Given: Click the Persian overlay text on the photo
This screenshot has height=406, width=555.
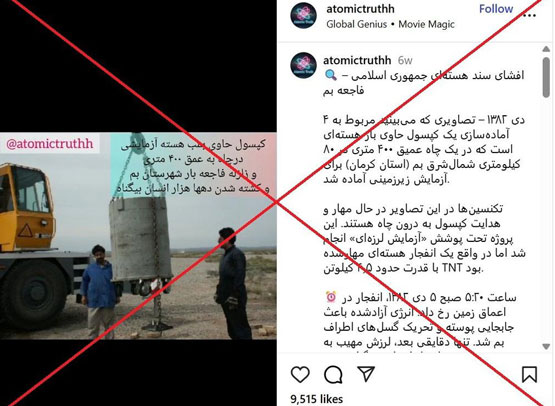Looking at the screenshot, I should pyautogui.click(x=194, y=167).
